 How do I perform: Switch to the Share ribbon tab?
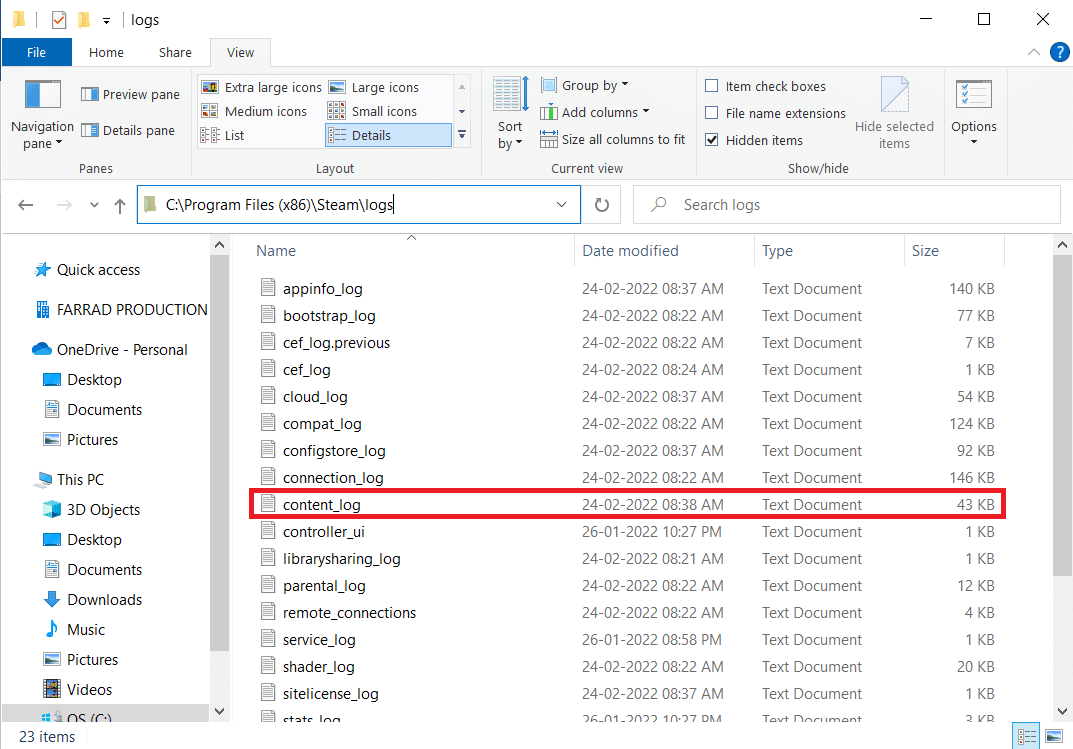175,52
